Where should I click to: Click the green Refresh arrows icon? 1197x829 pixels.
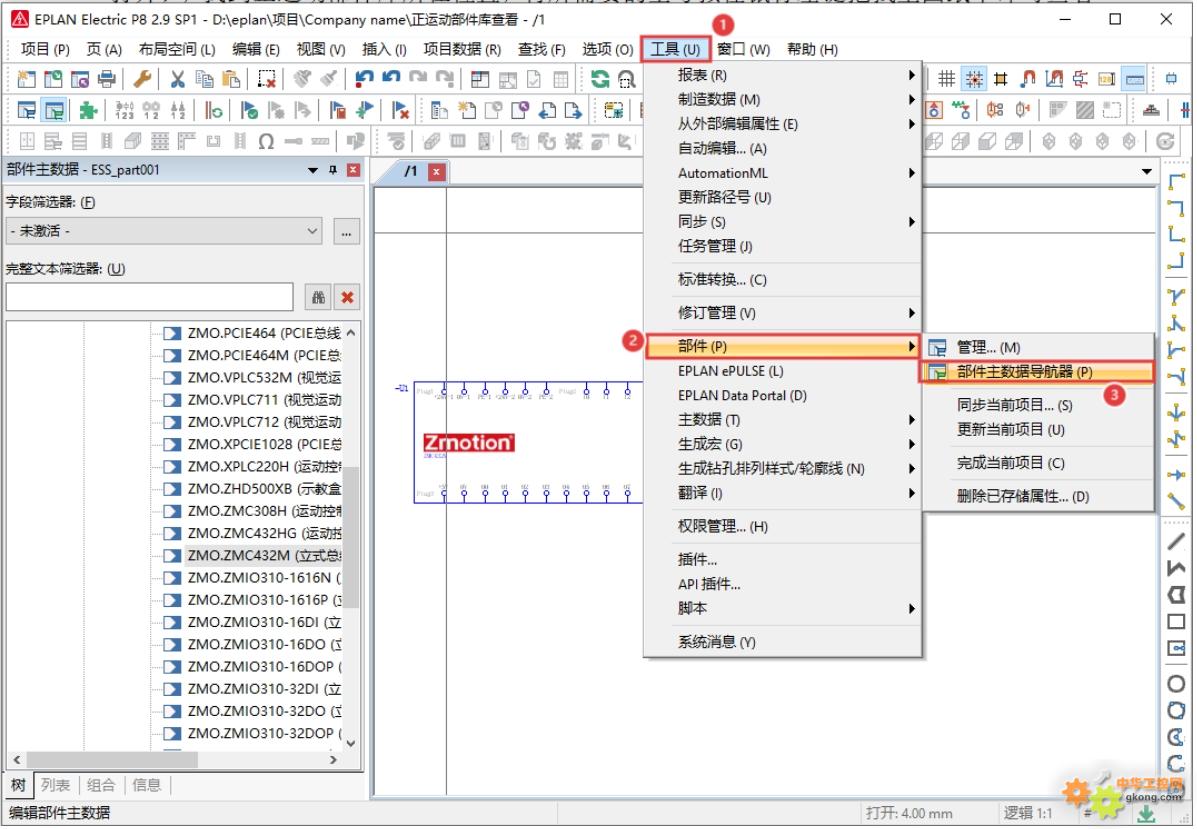[600, 79]
